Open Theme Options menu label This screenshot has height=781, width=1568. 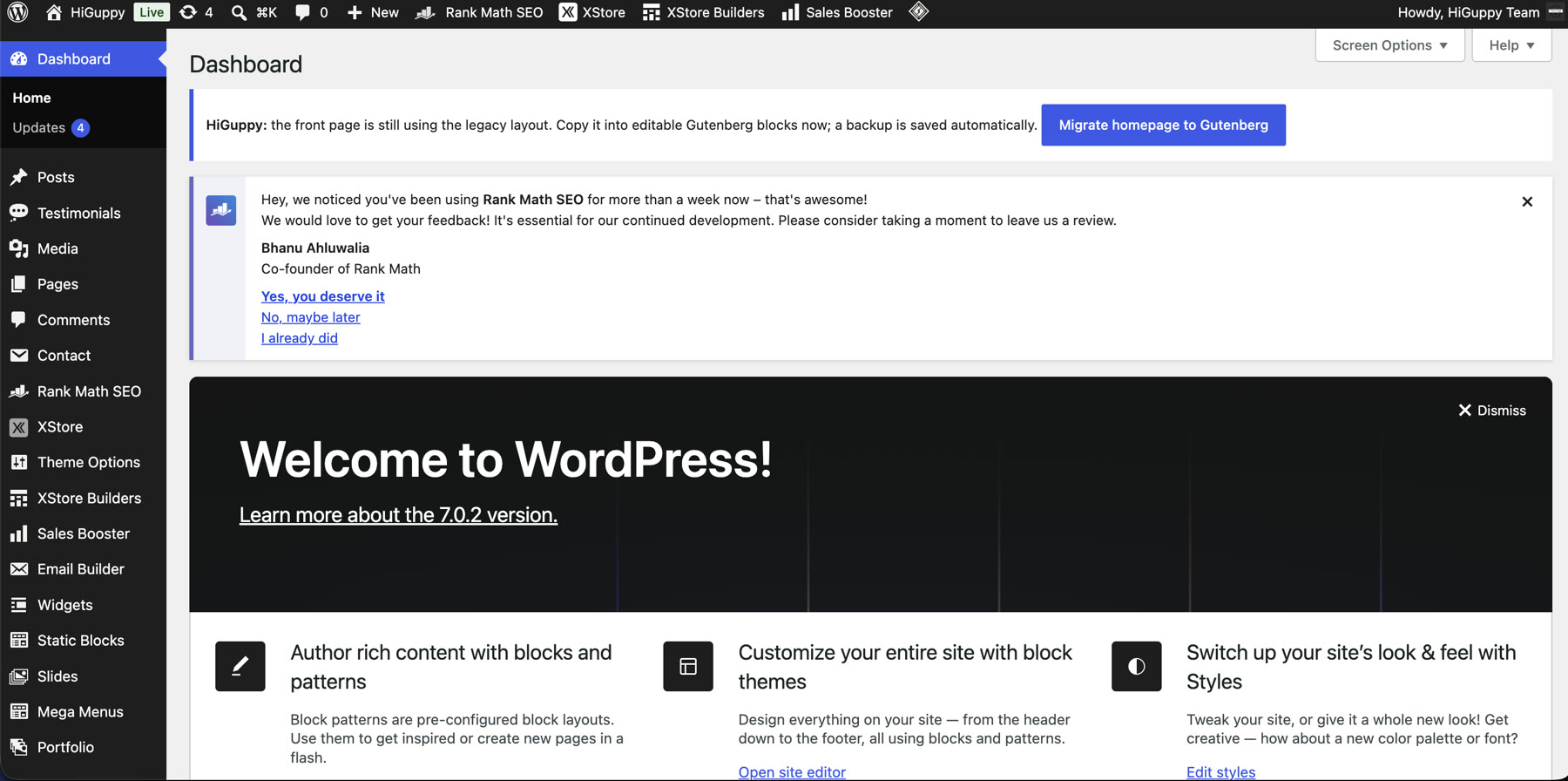tap(89, 462)
